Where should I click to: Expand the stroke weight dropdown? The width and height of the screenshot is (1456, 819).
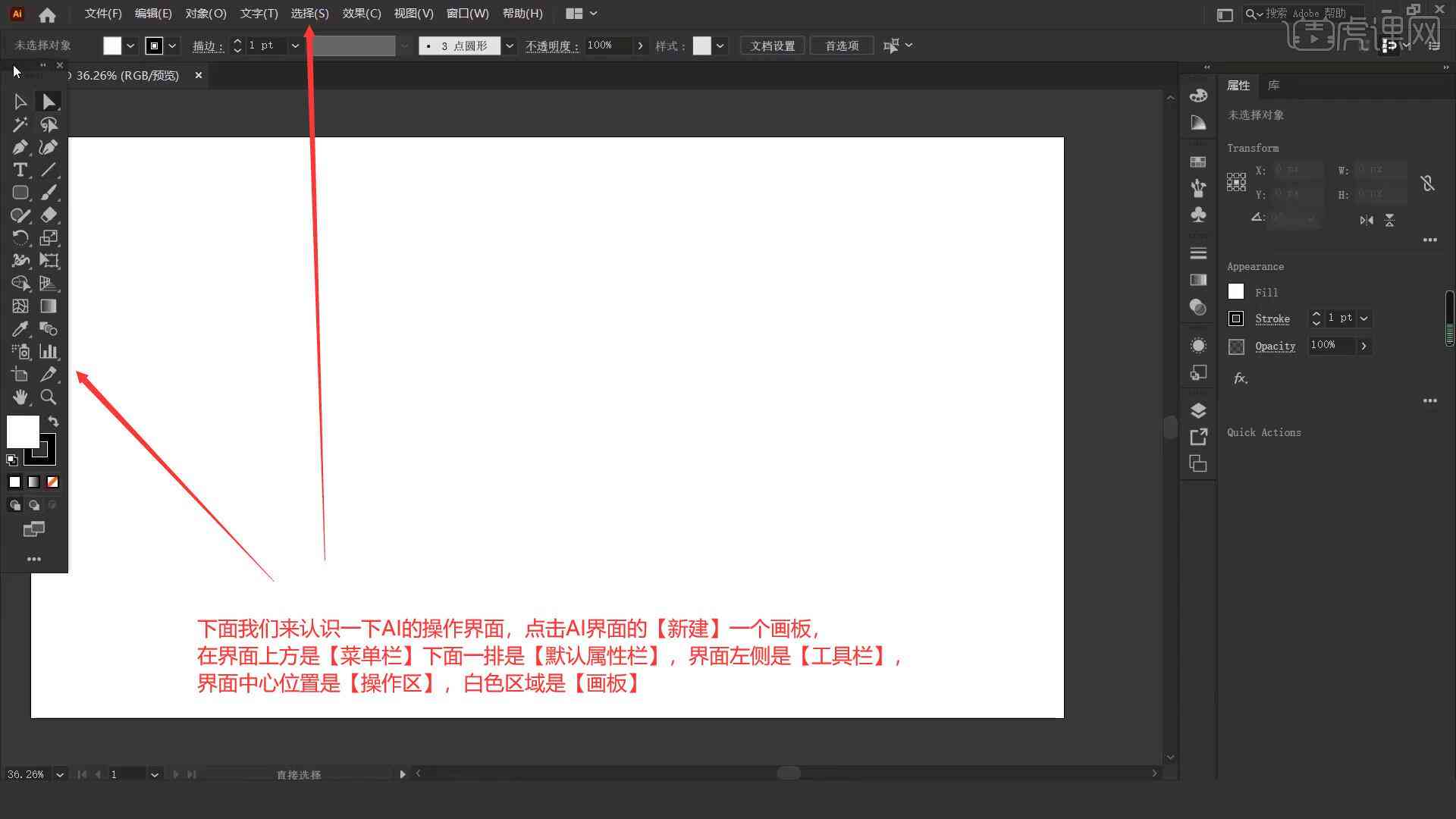[296, 46]
